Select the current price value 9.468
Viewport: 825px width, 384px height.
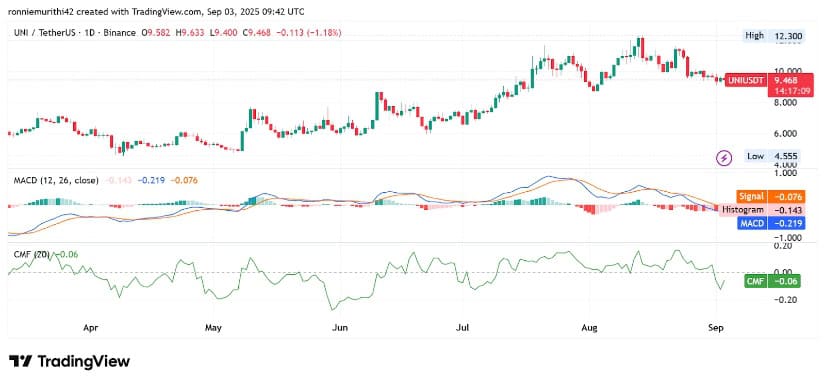[x=786, y=80]
